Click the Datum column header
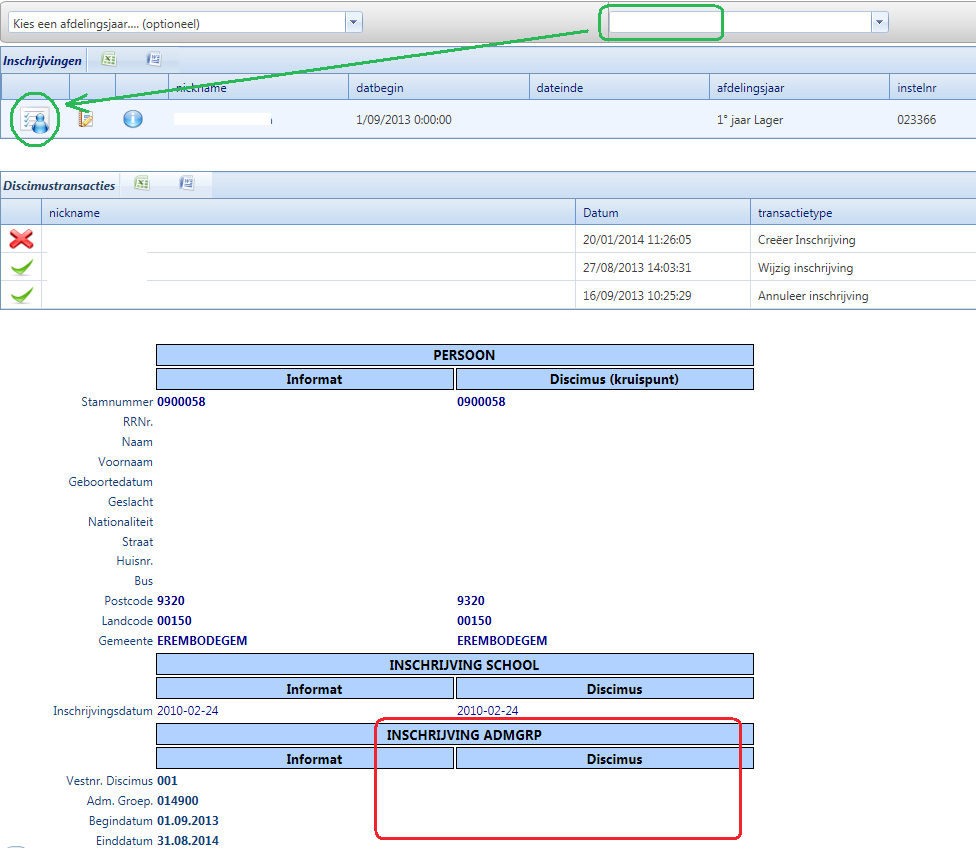This screenshot has height=851, width=976. point(662,213)
